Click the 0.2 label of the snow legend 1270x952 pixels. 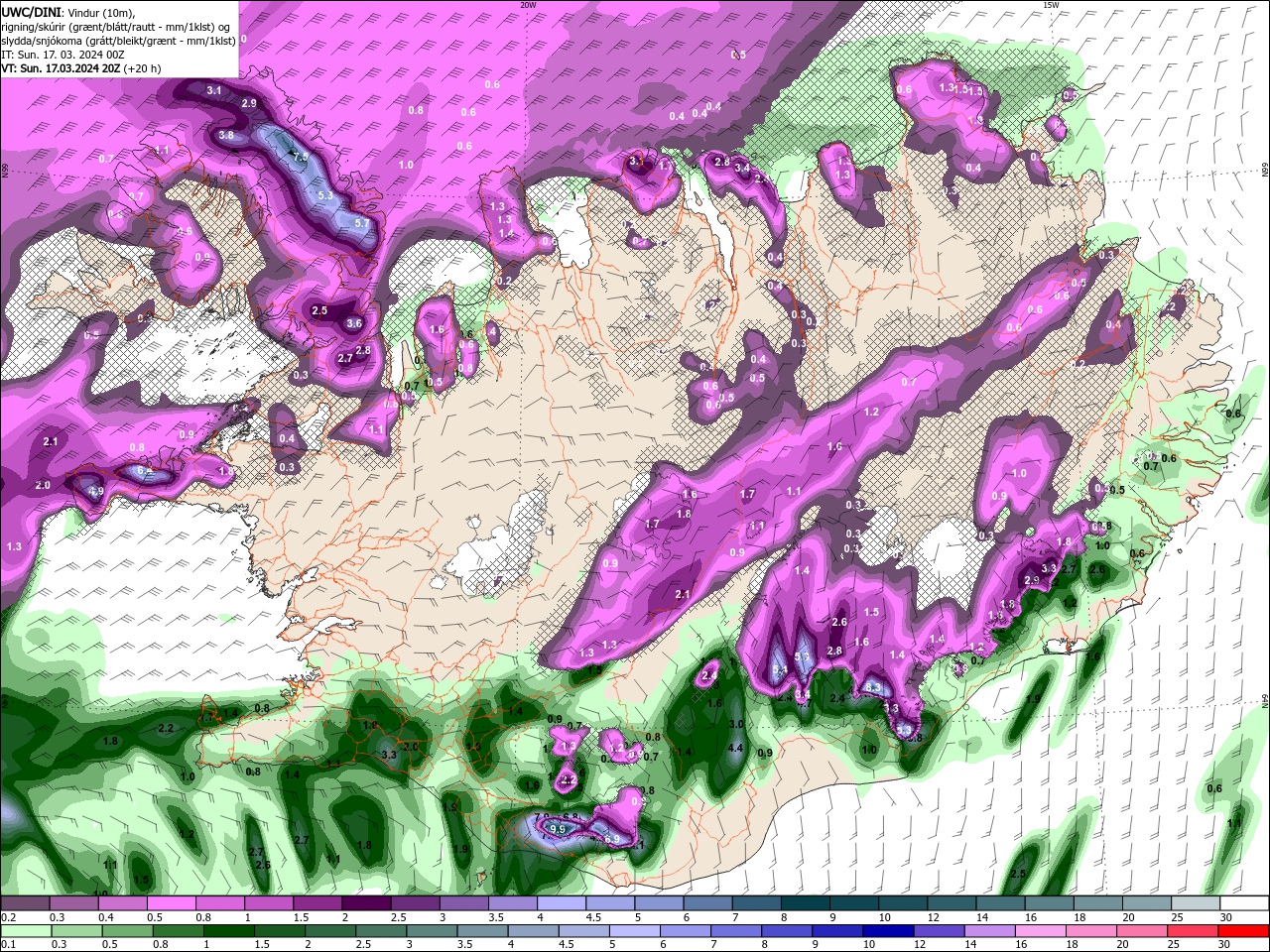pyautogui.click(x=7, y=917)
